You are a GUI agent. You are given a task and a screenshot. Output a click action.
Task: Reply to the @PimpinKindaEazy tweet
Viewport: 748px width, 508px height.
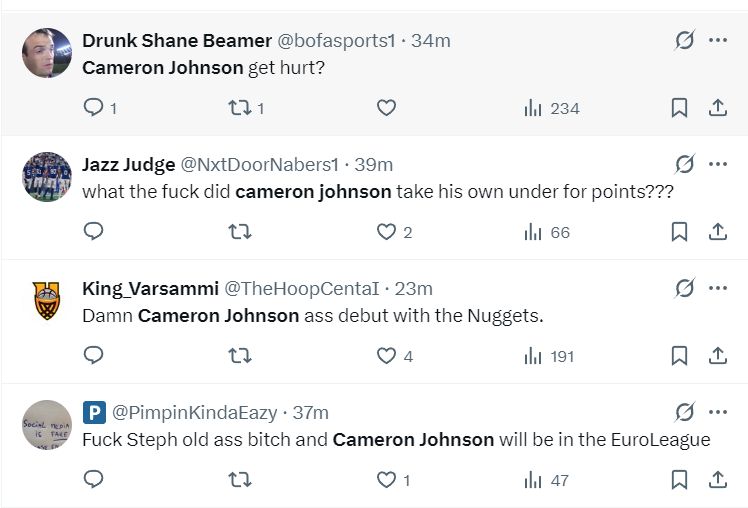pos(93,480)
